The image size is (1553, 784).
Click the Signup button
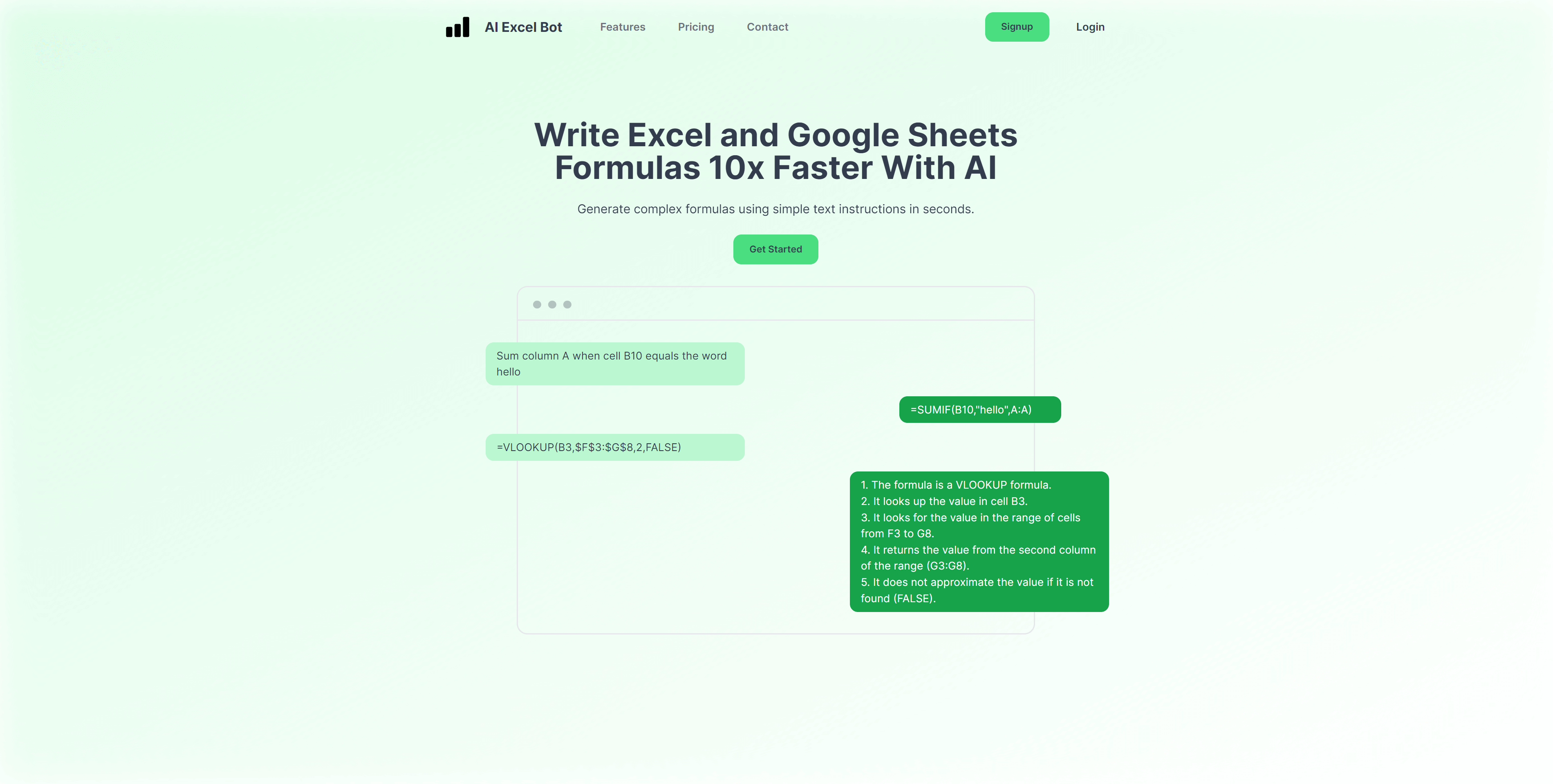pyautogui.click(x=1017, y=27)
